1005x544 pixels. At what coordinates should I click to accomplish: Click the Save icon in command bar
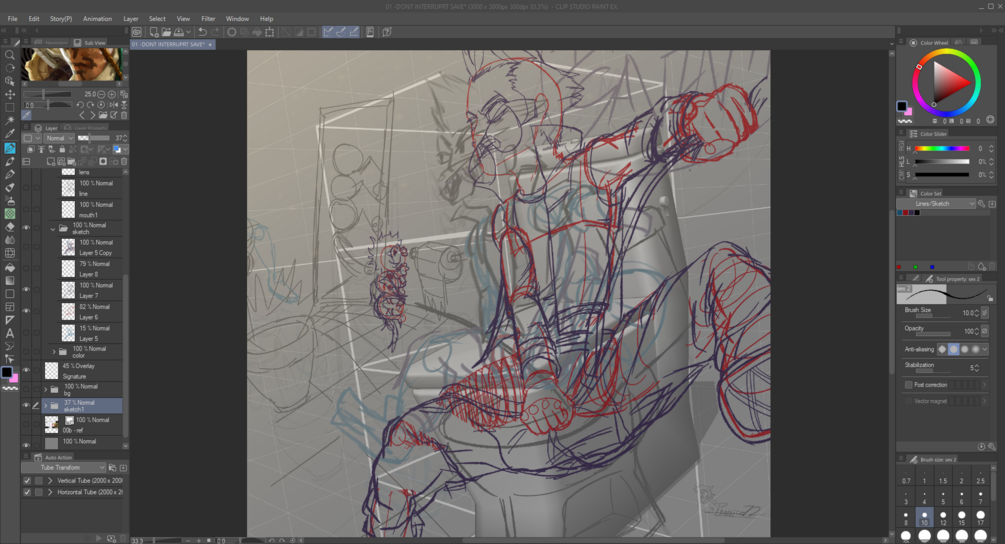(x=179, y=31)
